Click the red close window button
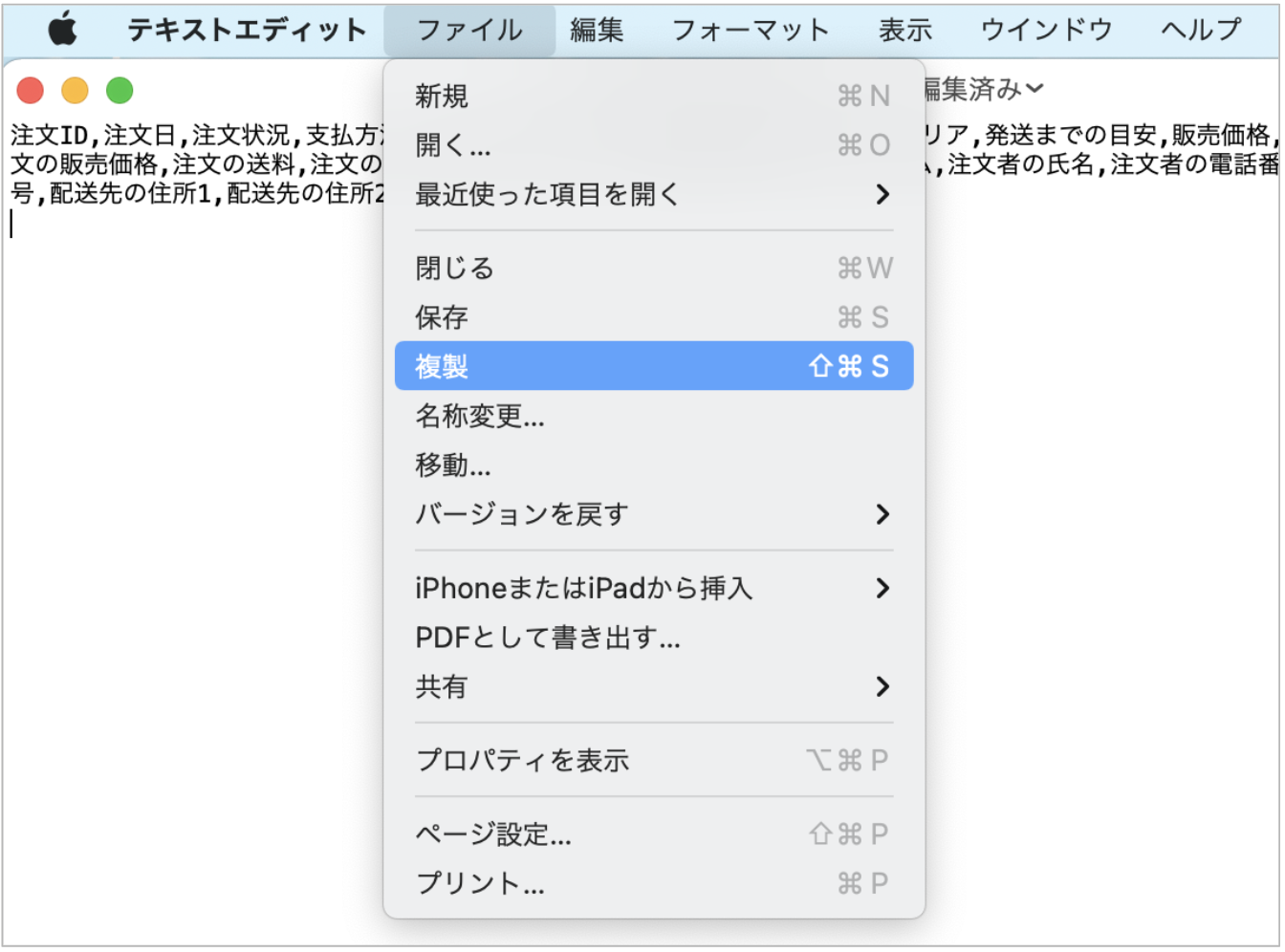The image size is (1285, 952). tap(31, 91)
